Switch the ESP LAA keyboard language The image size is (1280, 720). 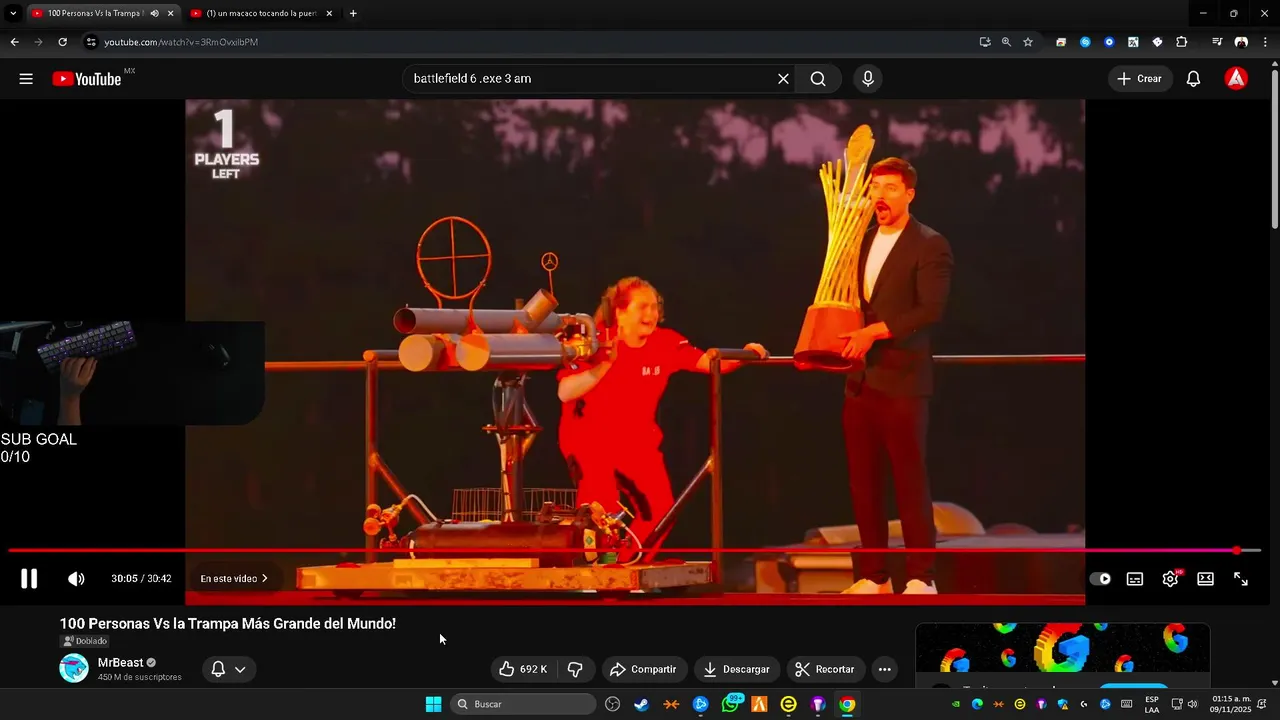(1152, 704)
